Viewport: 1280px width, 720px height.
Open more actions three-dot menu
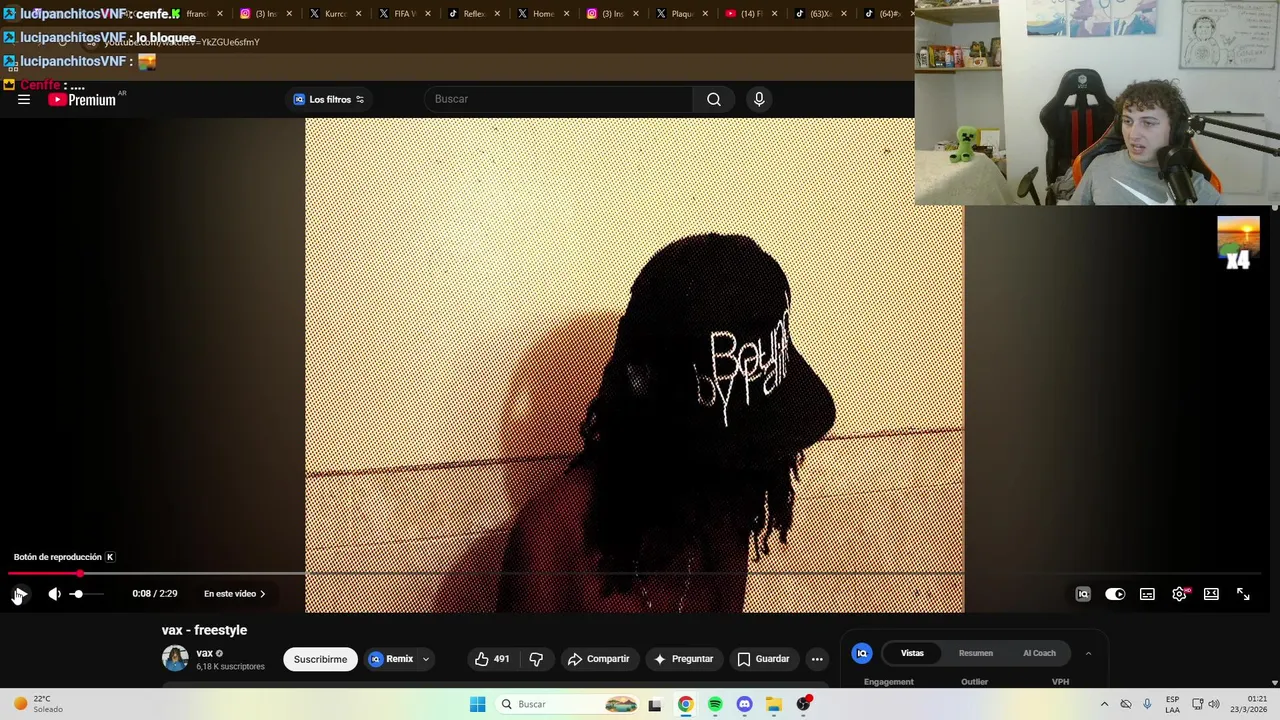(817, 659)
